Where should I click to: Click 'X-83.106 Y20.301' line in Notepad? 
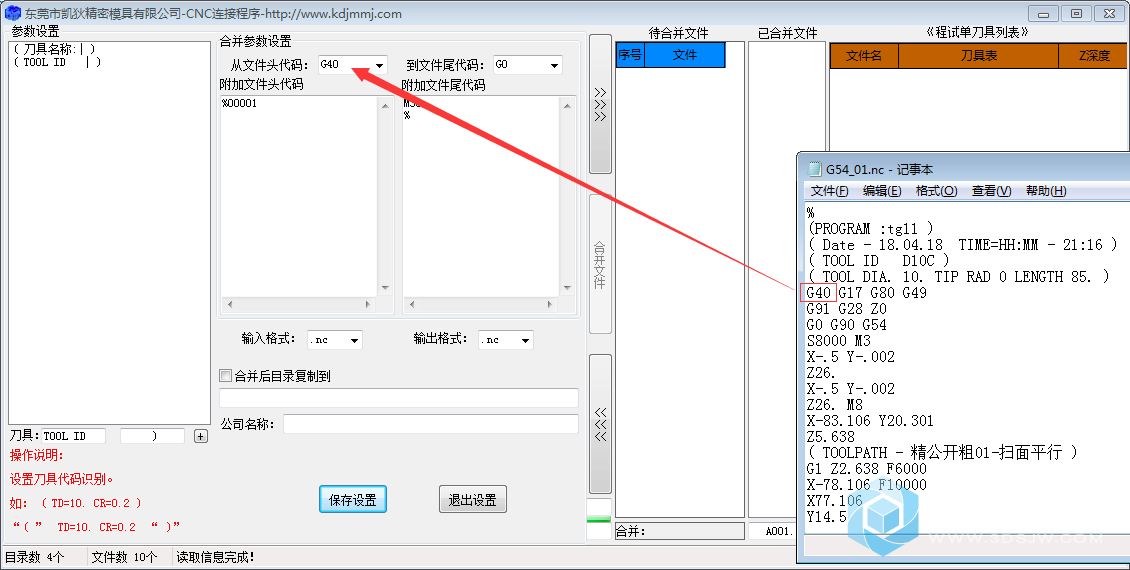(870, 420)
